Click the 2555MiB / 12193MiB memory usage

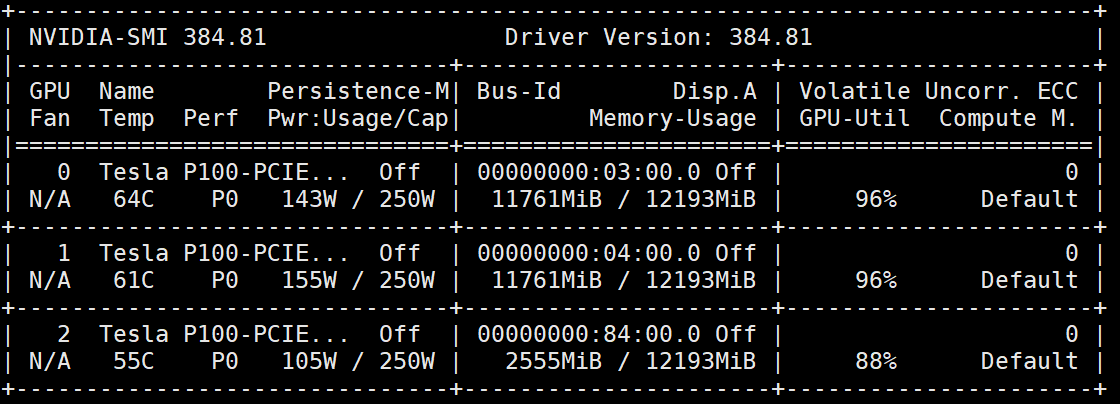click(x=631, y=361)
